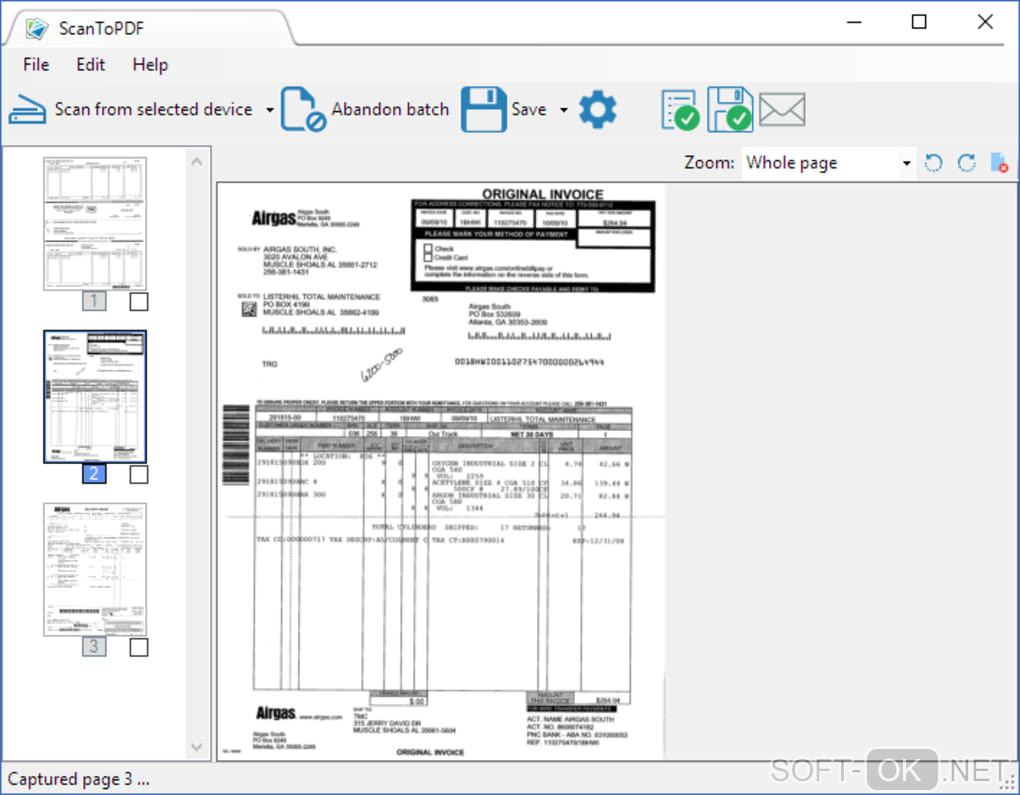Close the ScanToPDF window
Screen dimensions: 1020x795
click(x=985, y=22)
